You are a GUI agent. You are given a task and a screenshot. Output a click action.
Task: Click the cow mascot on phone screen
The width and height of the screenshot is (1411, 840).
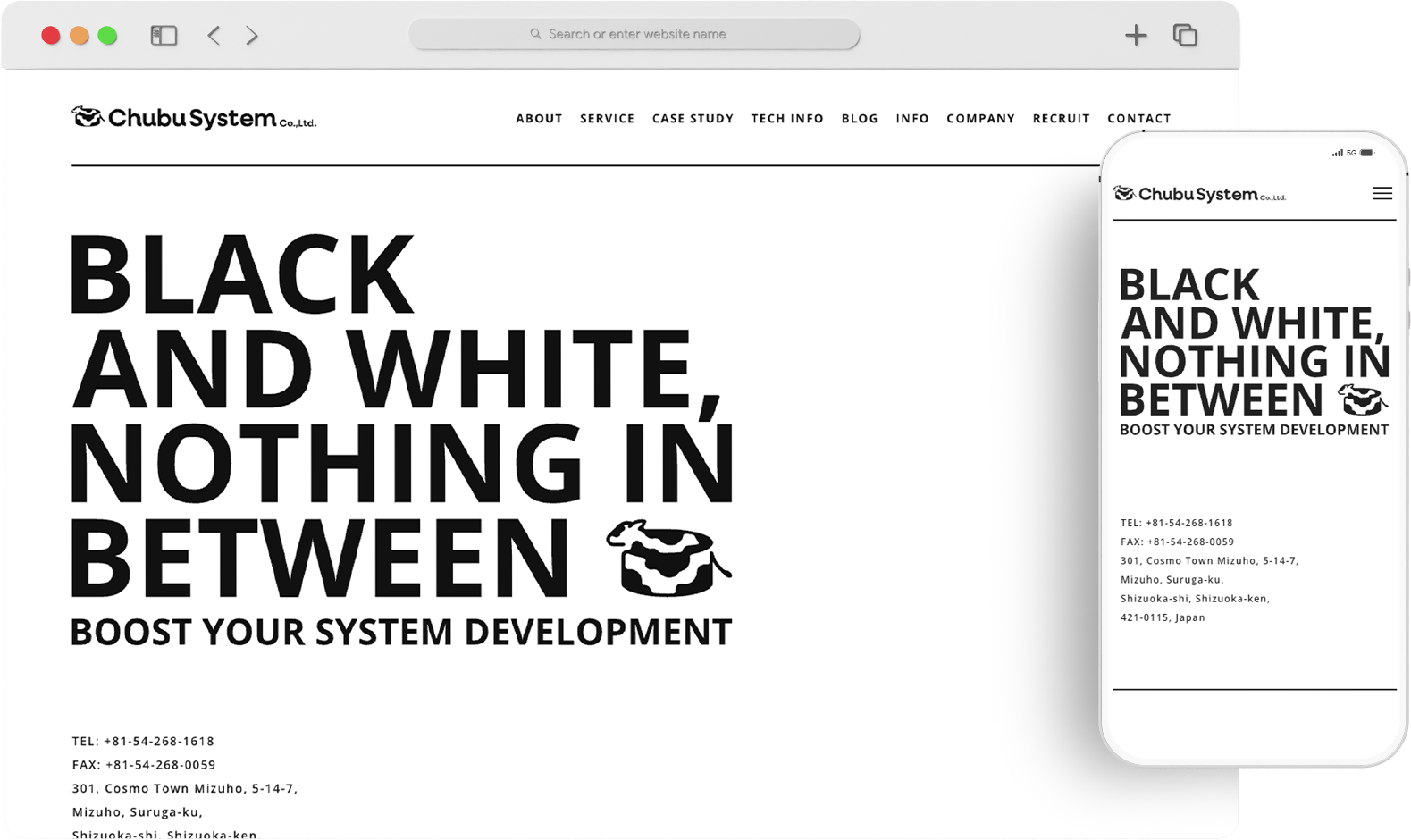tap(1362, 400)
